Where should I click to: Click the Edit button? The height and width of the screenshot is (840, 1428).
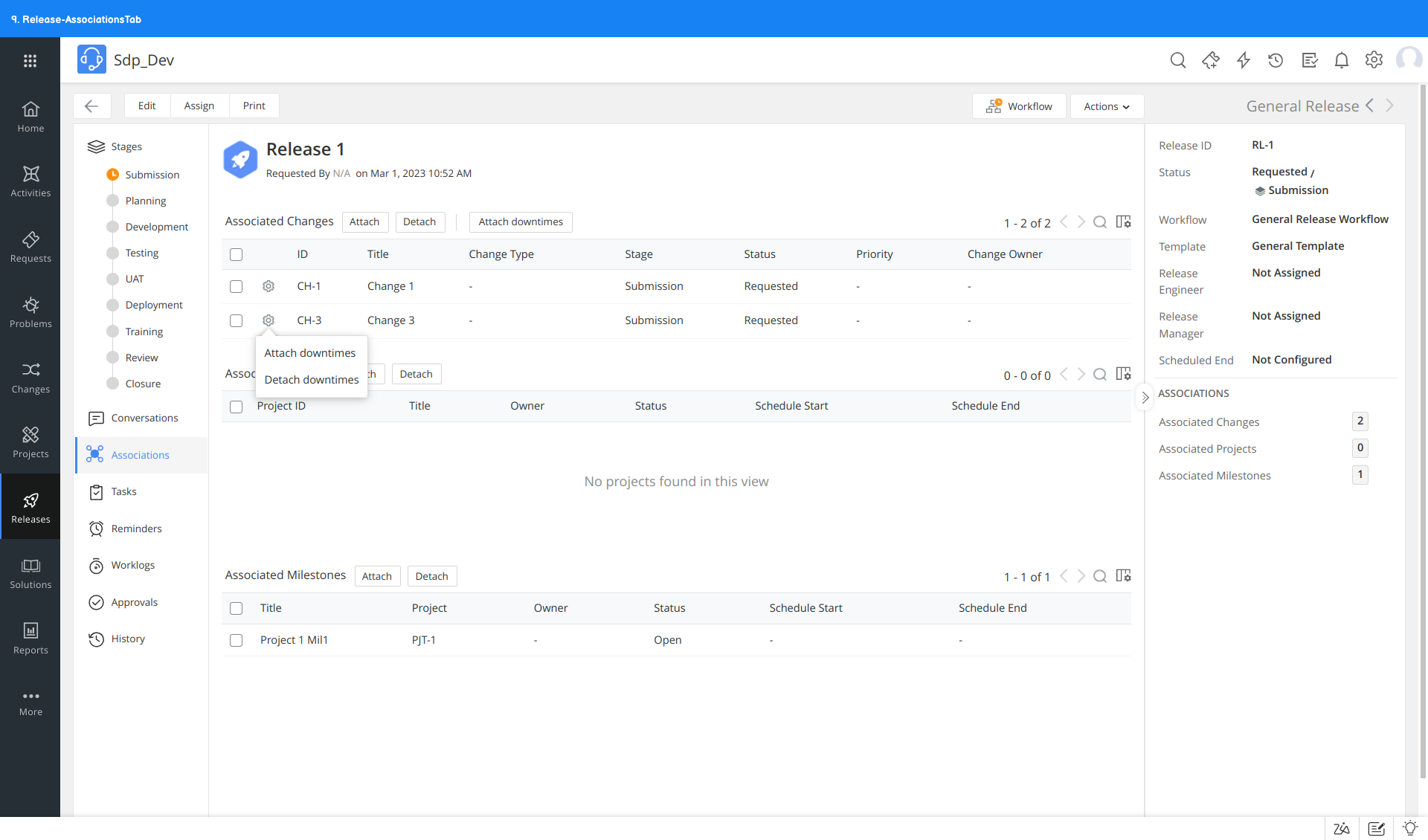tap(147, 106)
